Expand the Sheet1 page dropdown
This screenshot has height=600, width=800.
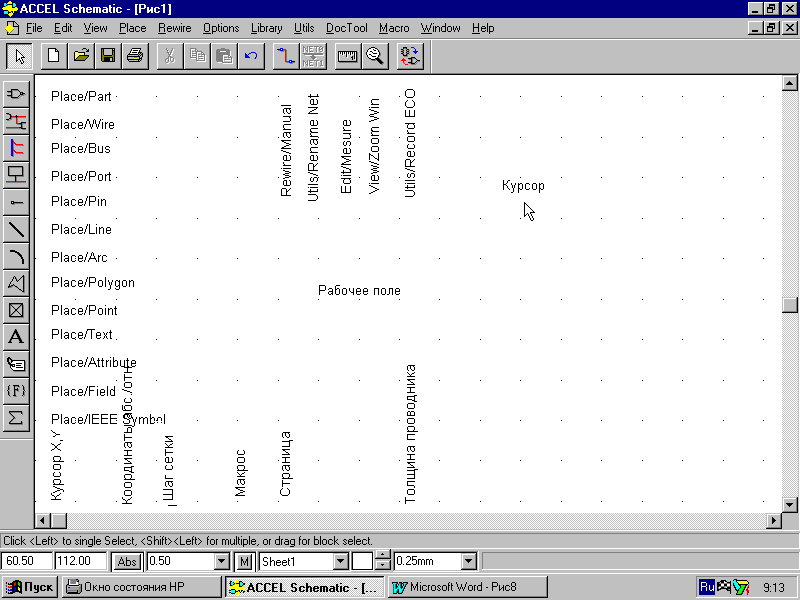pyautogui.click(x=340, y=562)
